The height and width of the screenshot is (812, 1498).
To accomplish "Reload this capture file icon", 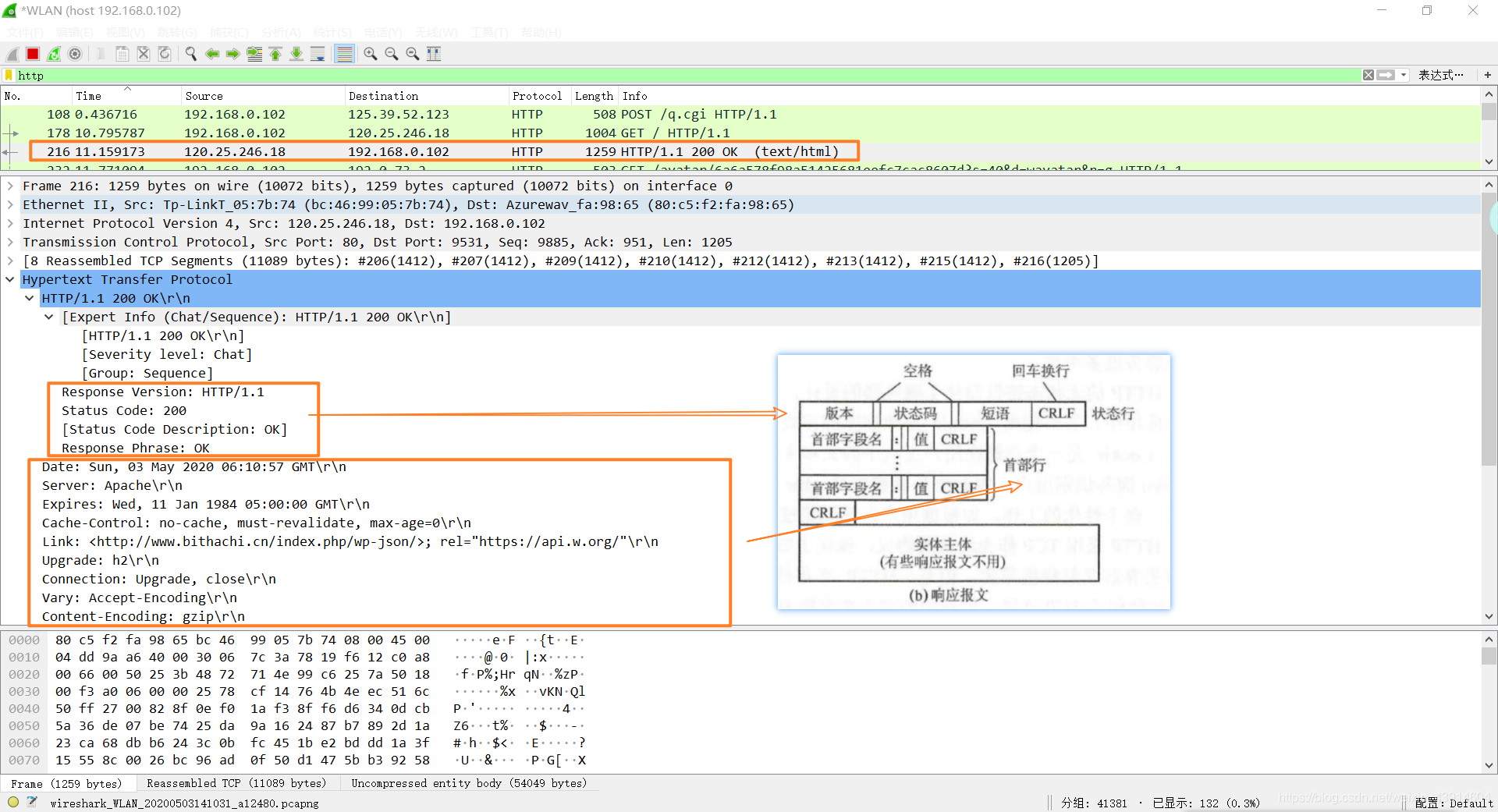I will [165, 54].
